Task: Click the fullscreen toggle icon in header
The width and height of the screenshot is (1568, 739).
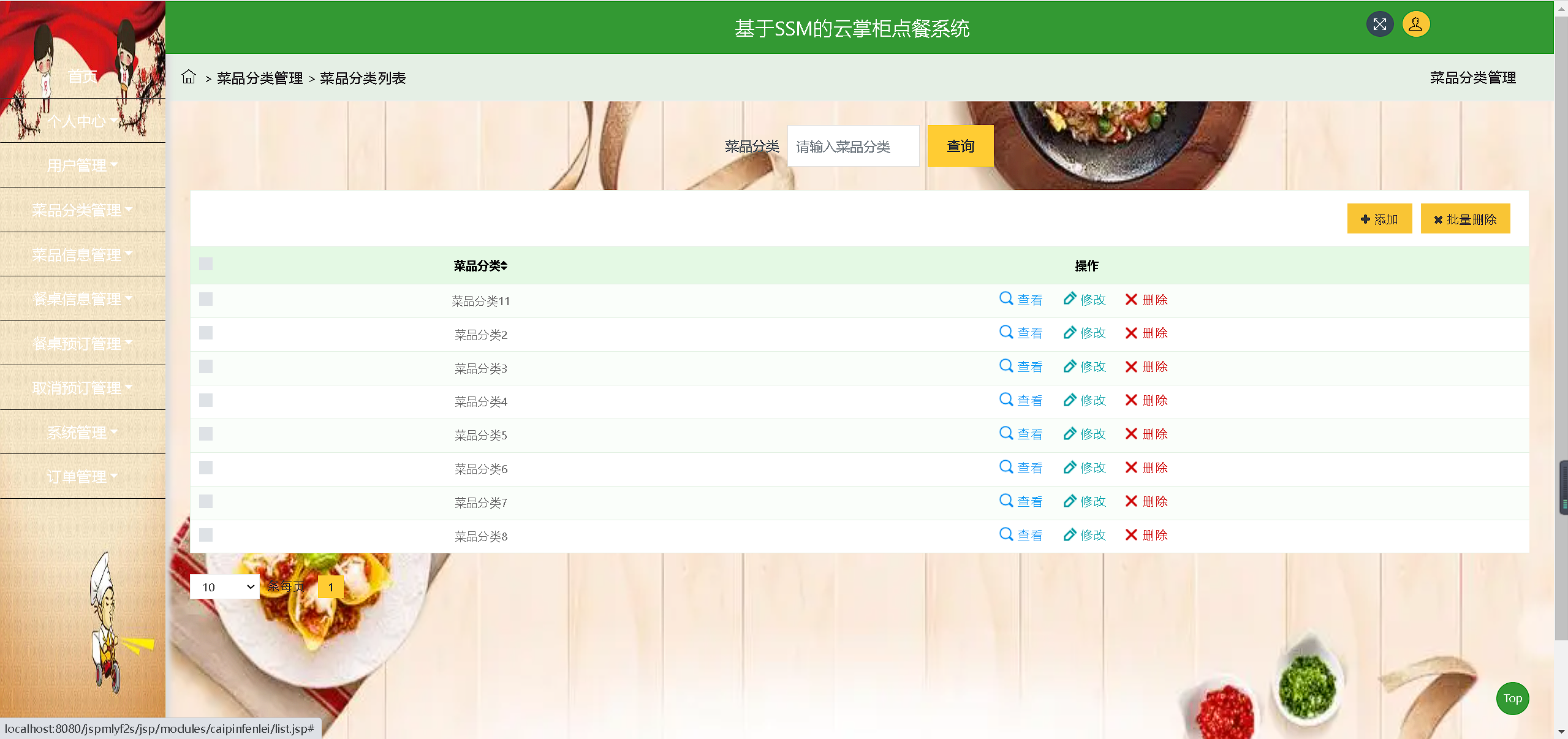Action: (x=1379, y=25)
